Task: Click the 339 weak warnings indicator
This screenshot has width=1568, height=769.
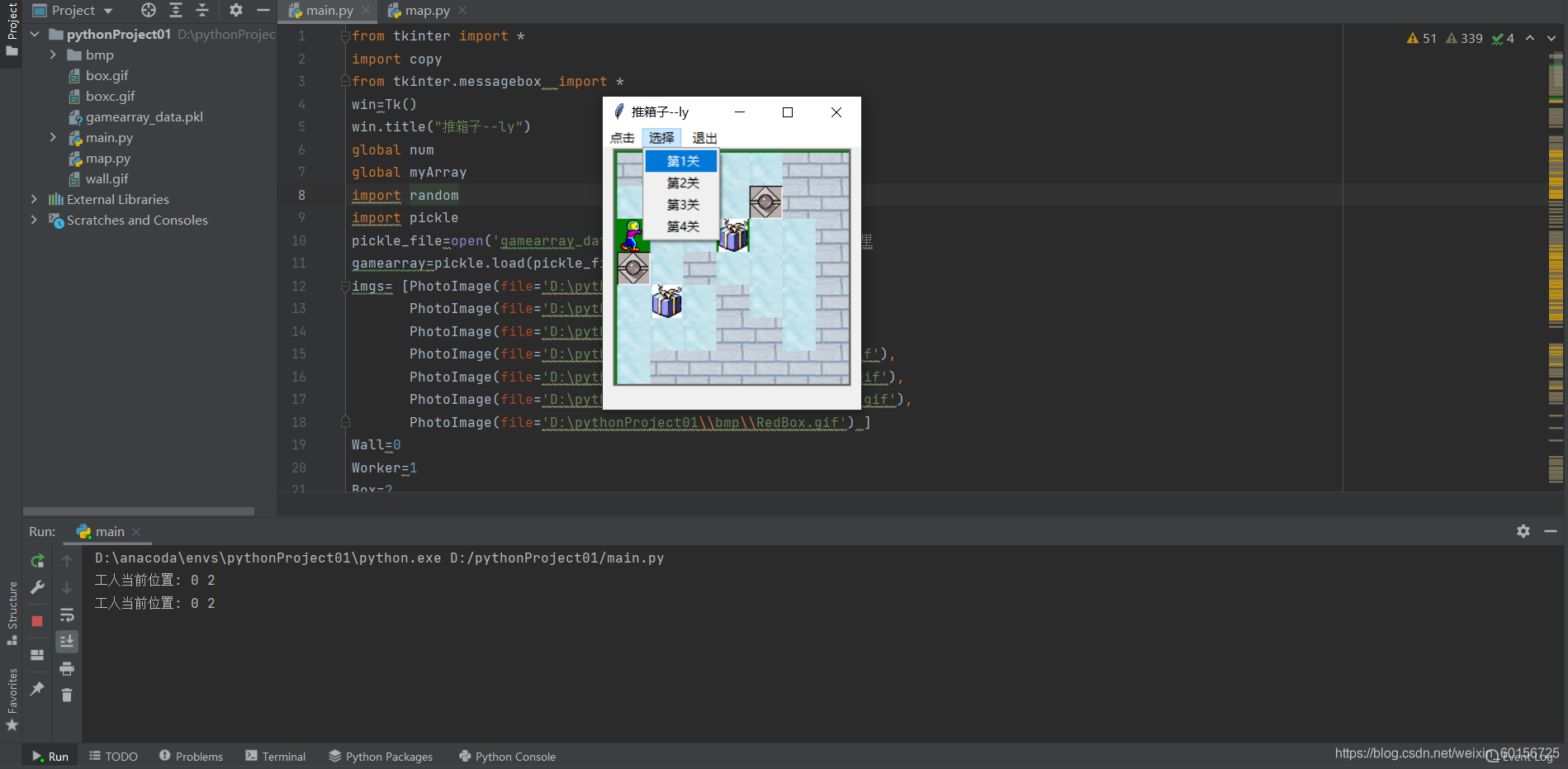Action: point(1464,38)
